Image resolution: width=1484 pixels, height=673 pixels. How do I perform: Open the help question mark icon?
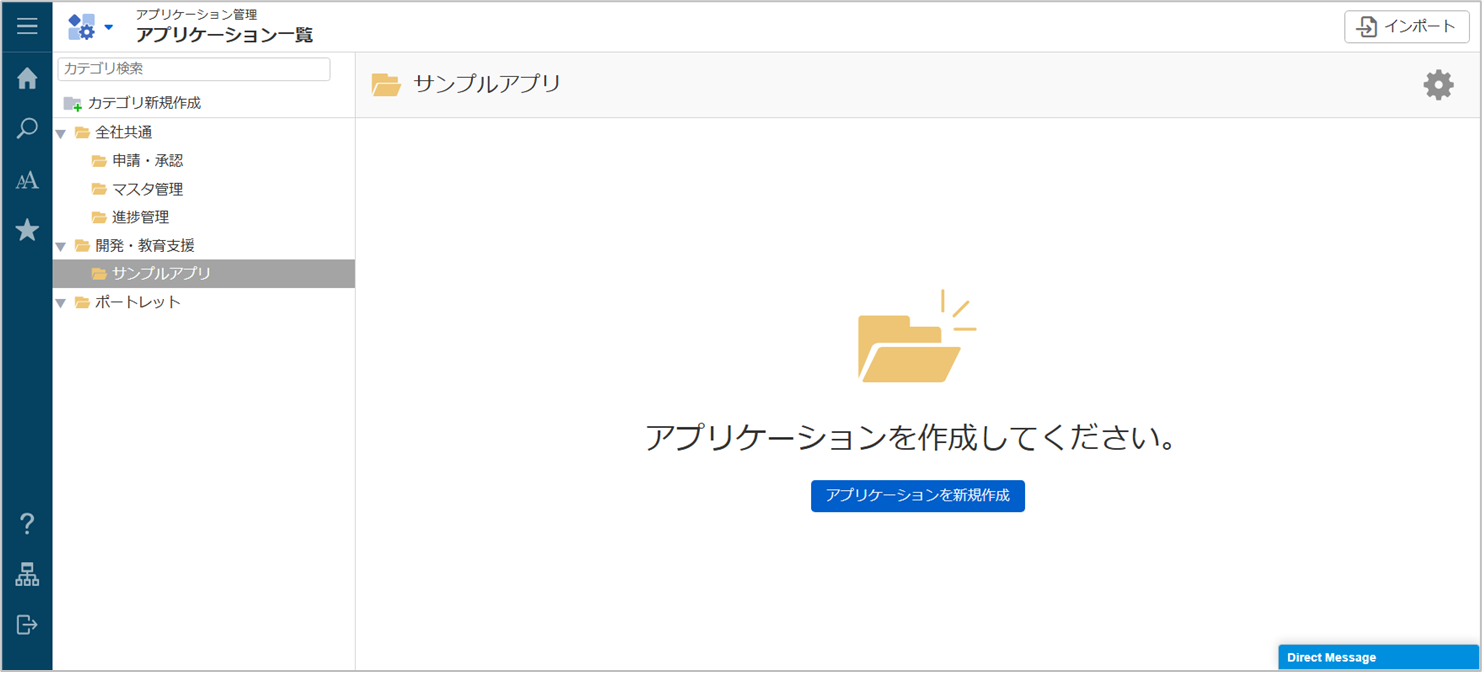click(27, 523)
